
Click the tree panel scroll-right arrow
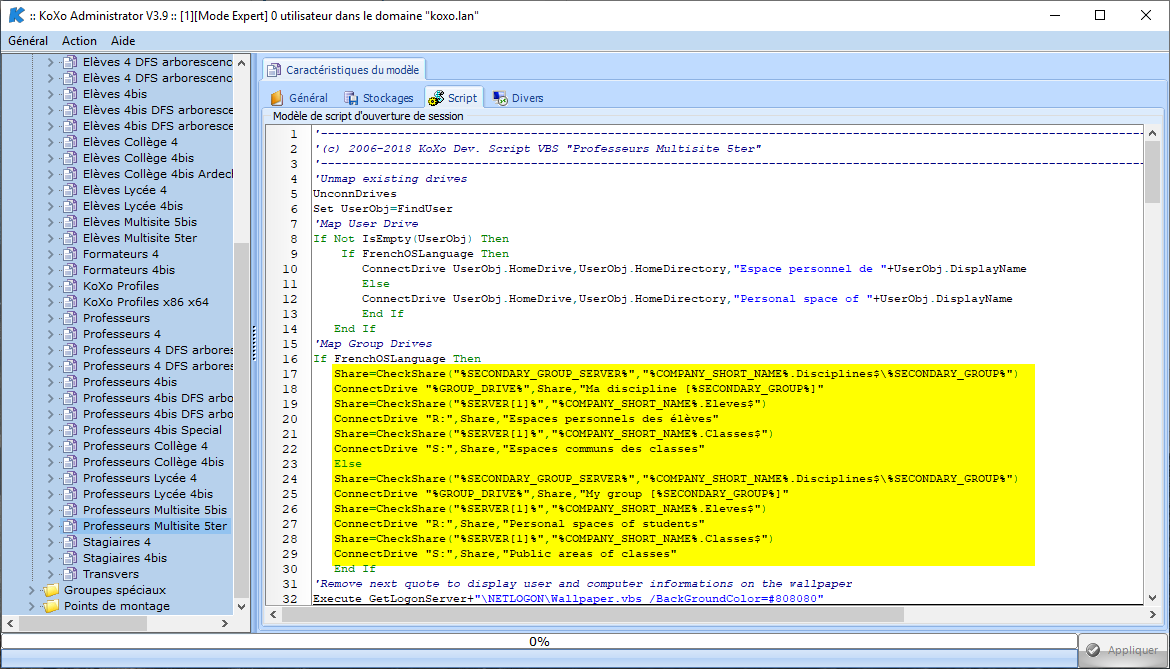[x=225, y=623]
